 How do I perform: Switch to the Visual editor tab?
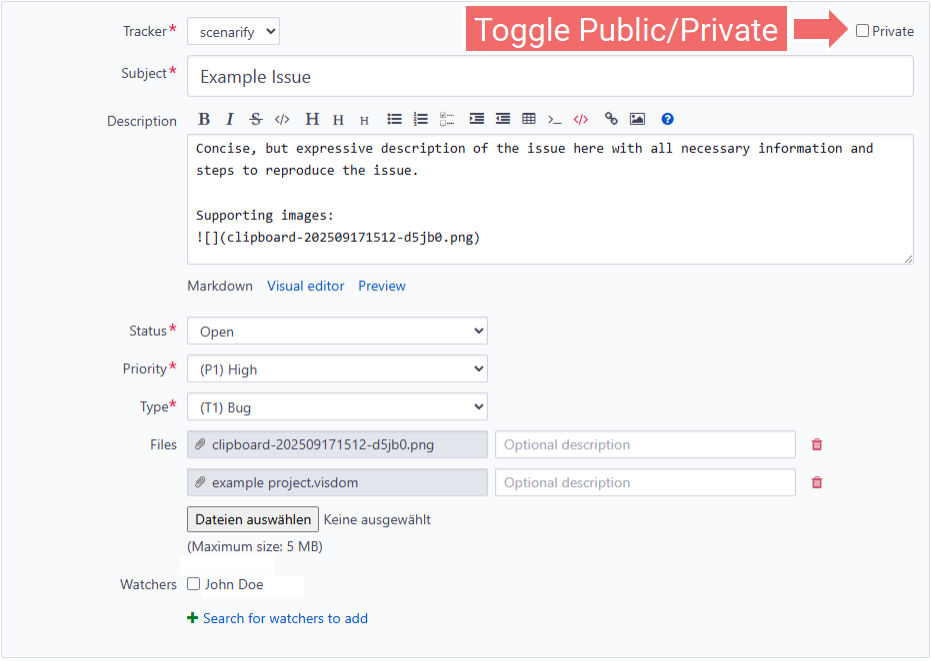point(305,286)
